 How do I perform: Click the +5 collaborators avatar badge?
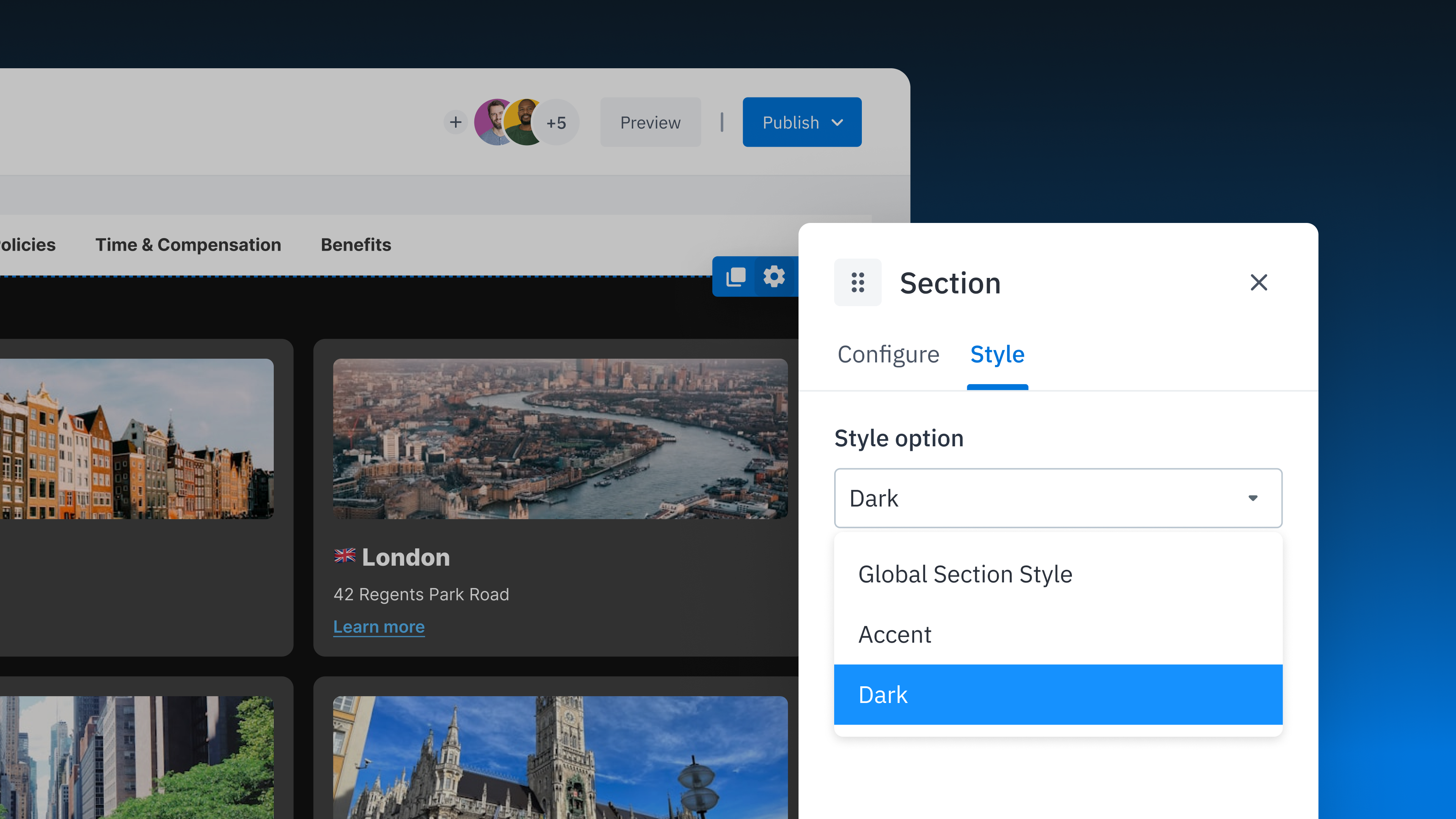555,122
